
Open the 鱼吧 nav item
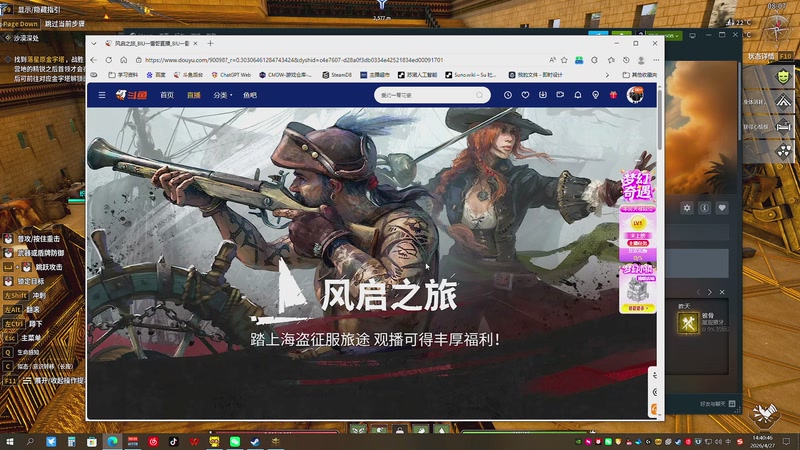[250, 95]
